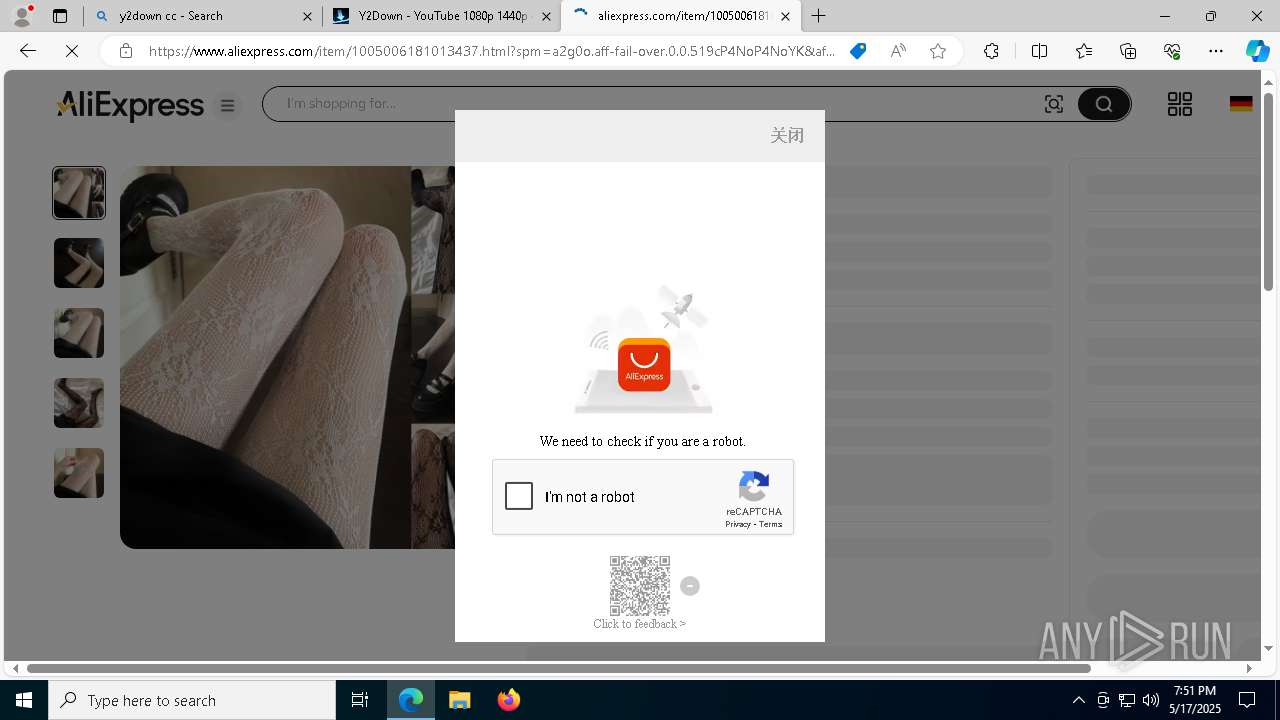Open the browser profile icon
This screenshot has height=720, width=1280.
[22, 16]
